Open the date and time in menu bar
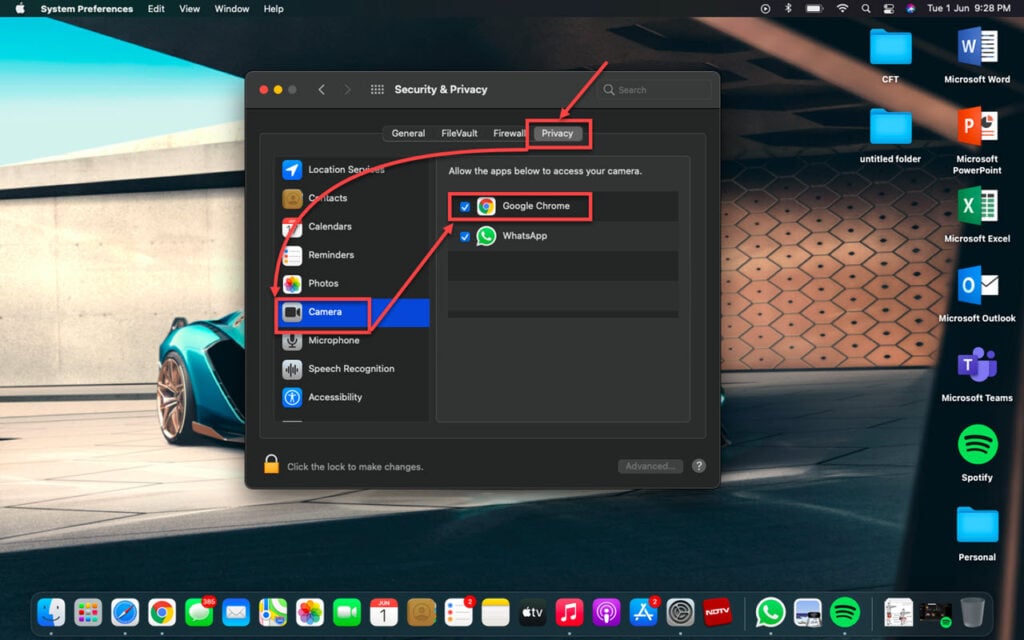 968,8
